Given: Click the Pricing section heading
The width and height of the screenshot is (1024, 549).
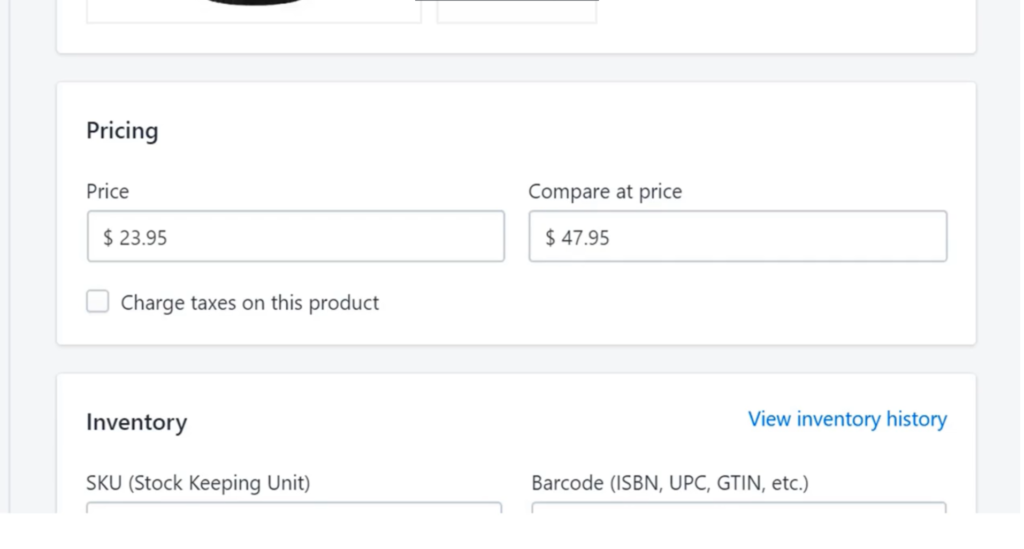Looking at the screenshot, I should pos(122,131).
